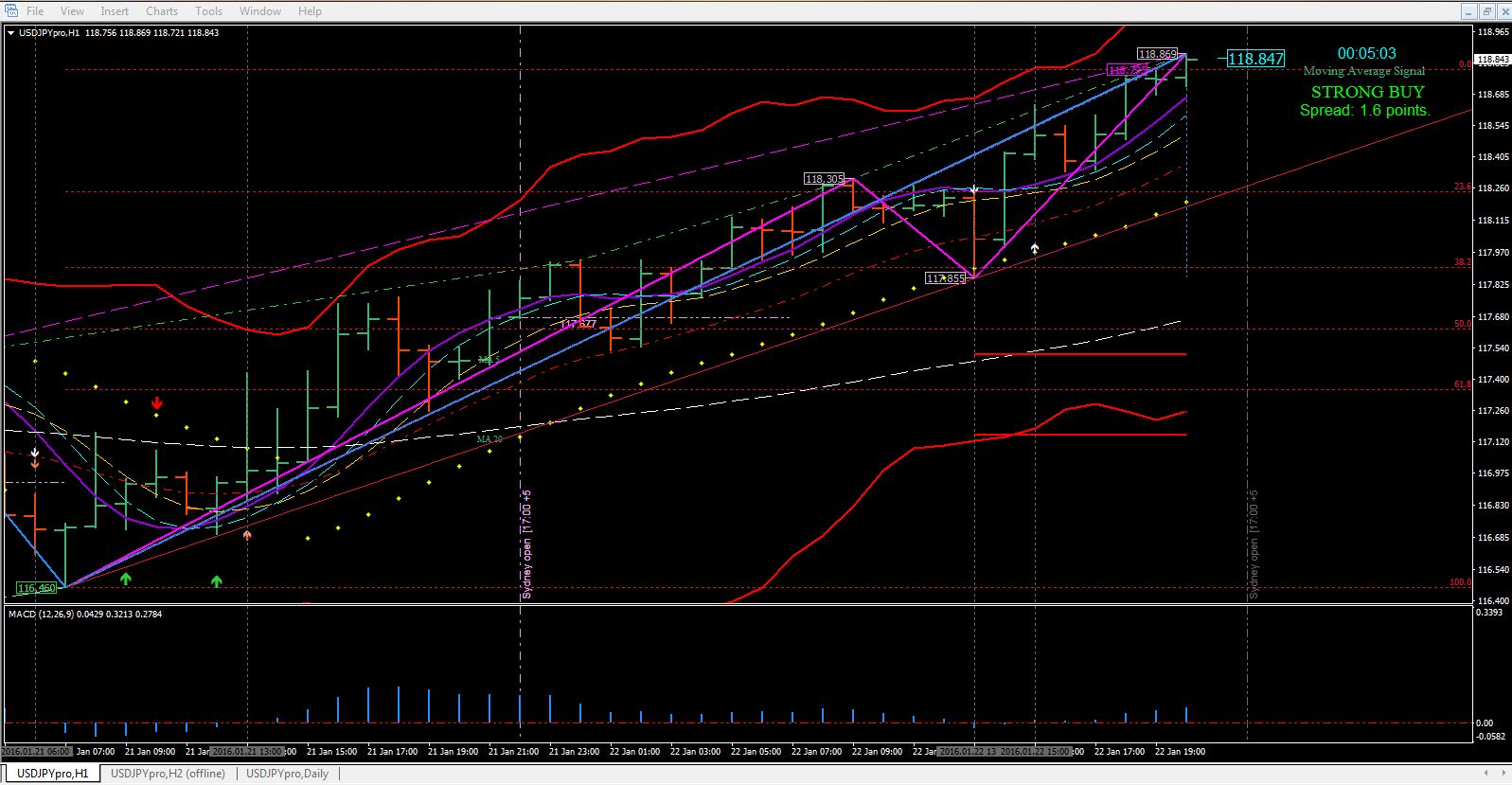Click the 23.6 Fibonacci level label
This screenshot has width=1512, height=785.
(x=1463, y=187)
